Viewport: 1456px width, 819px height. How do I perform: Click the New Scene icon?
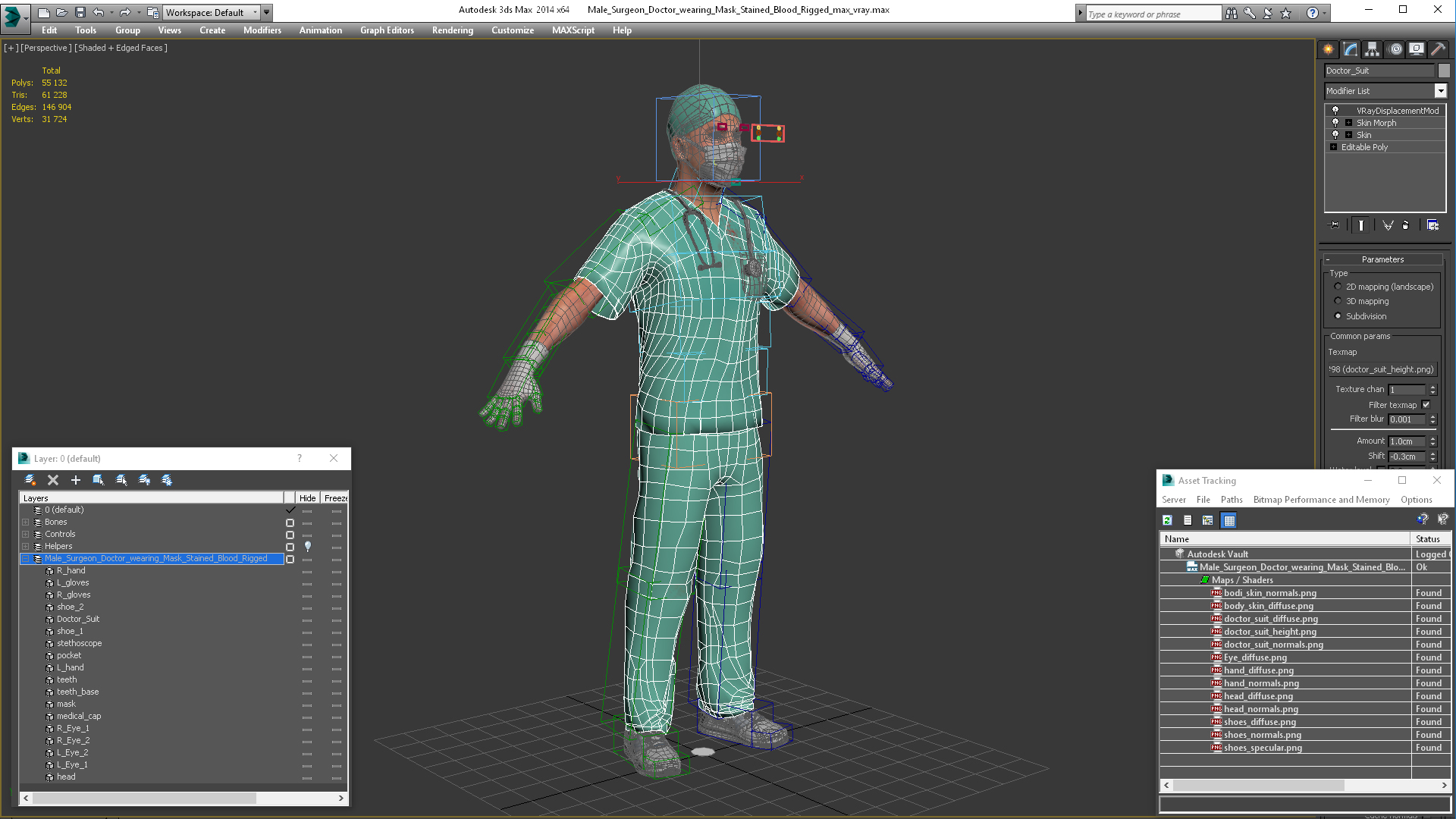coord(44,13)
